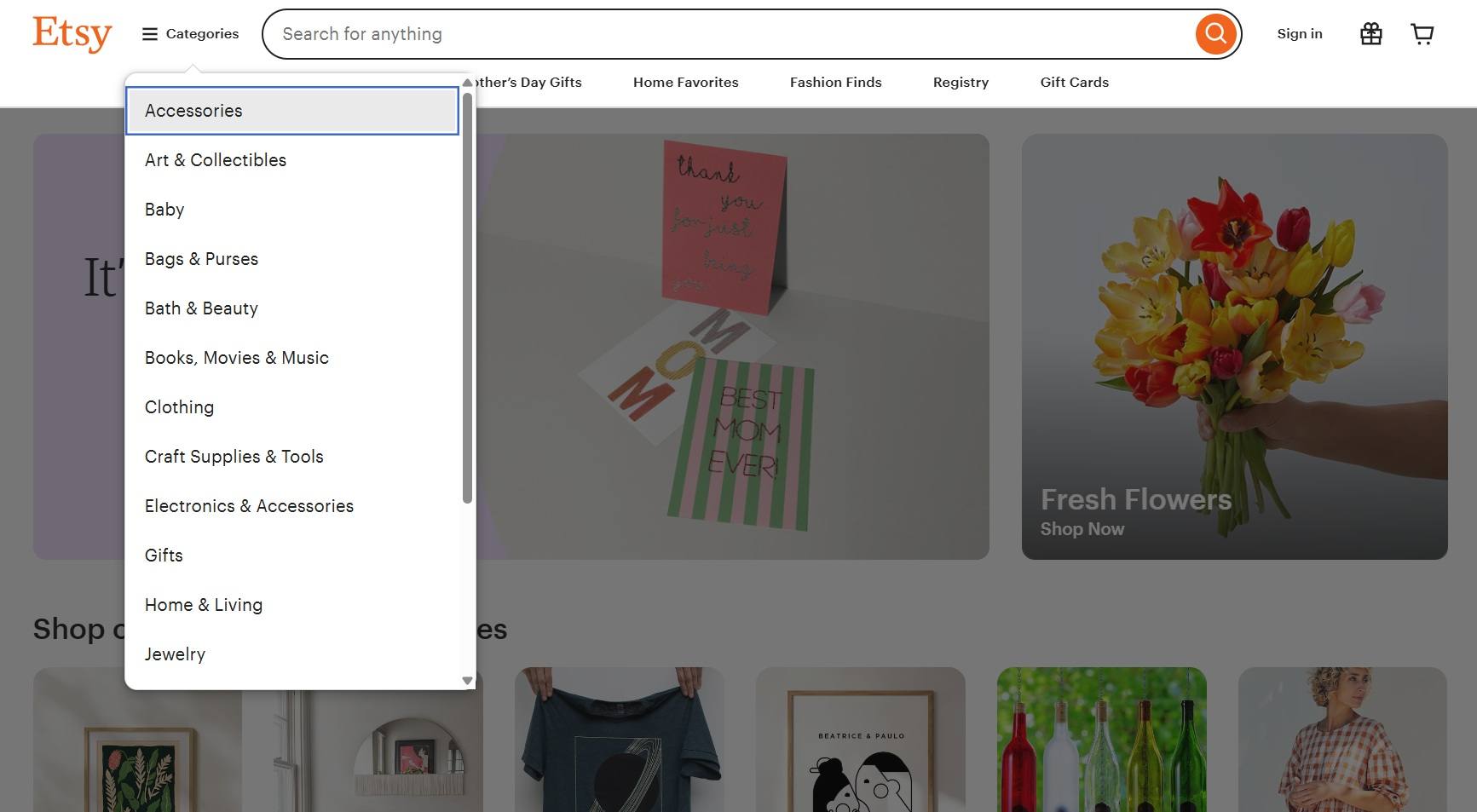
Task: Open Jewelry category
Action: [292, 654]
